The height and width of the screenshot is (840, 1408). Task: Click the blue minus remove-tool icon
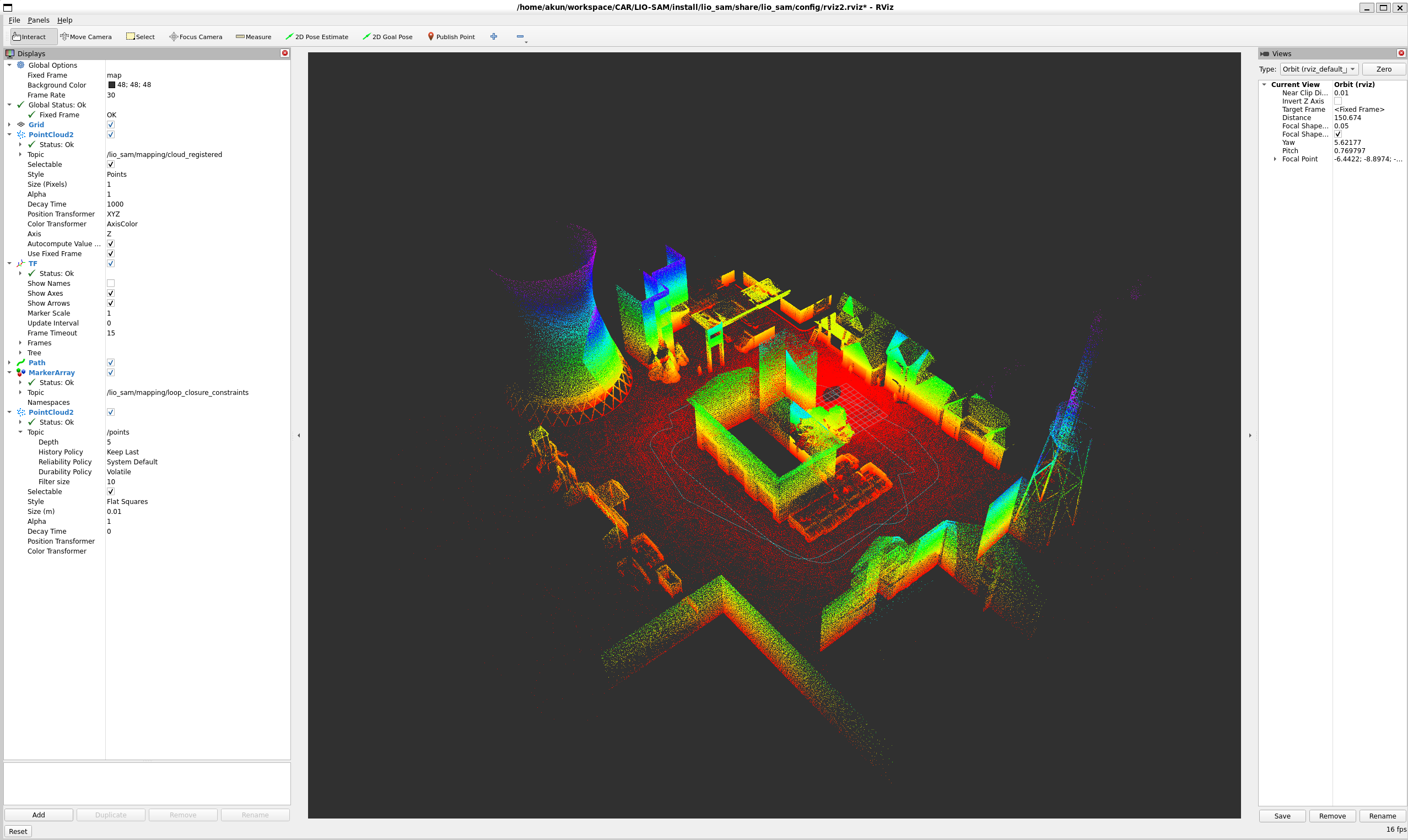click(x=520, y=36)
